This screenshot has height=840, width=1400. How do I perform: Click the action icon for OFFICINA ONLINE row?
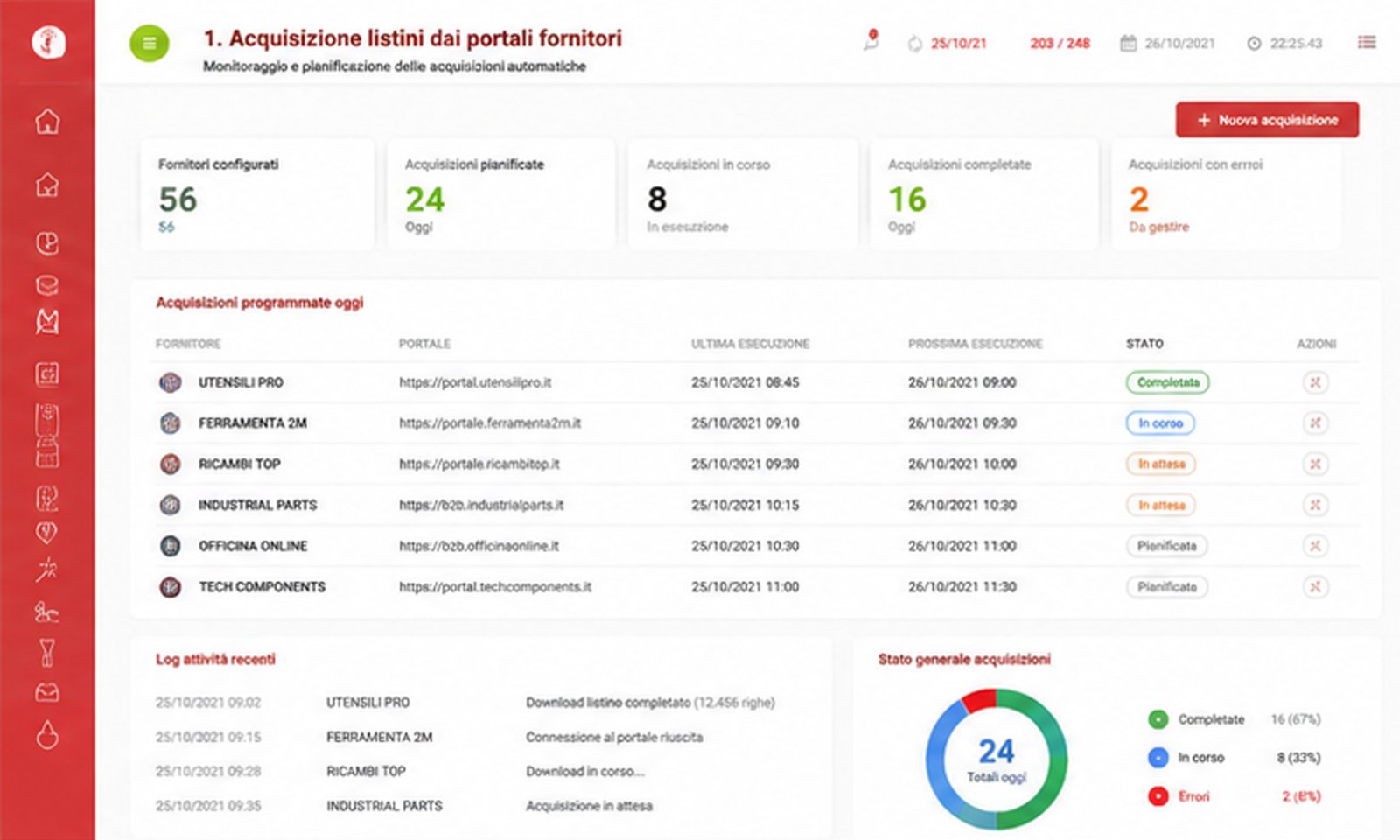[x=1314, y=546]
